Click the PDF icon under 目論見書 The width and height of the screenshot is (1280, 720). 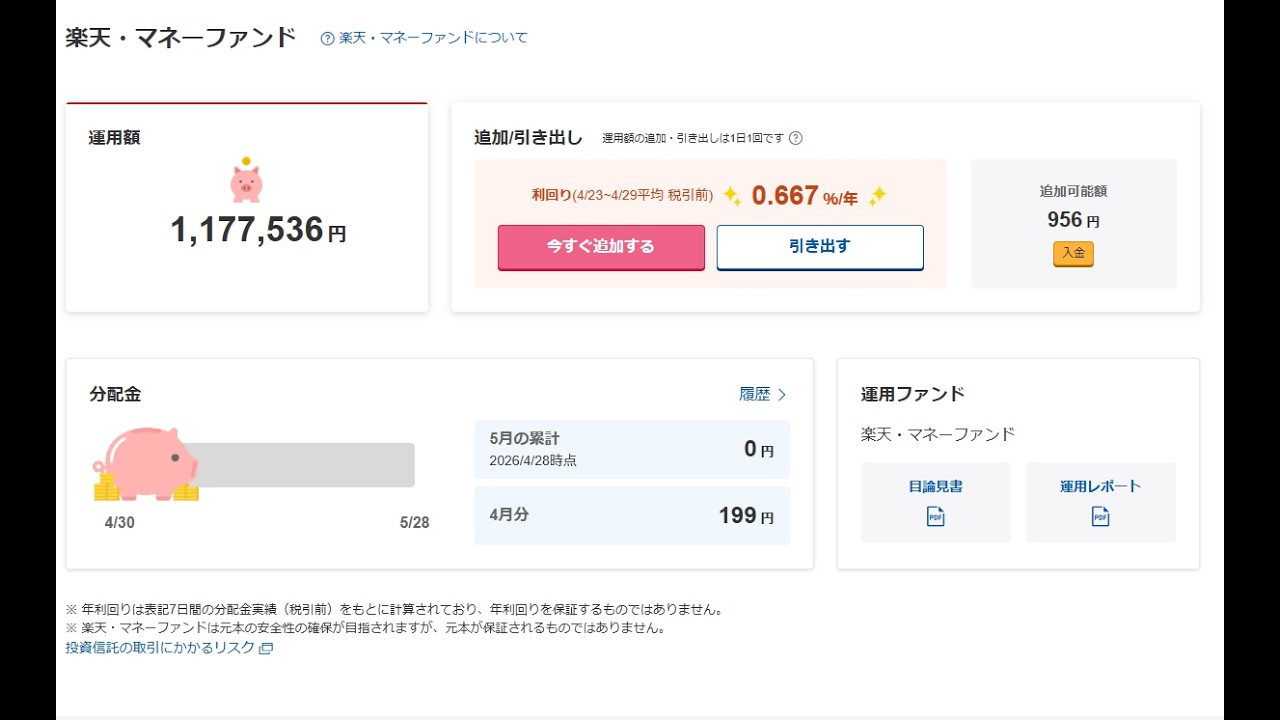coord(936,517)
